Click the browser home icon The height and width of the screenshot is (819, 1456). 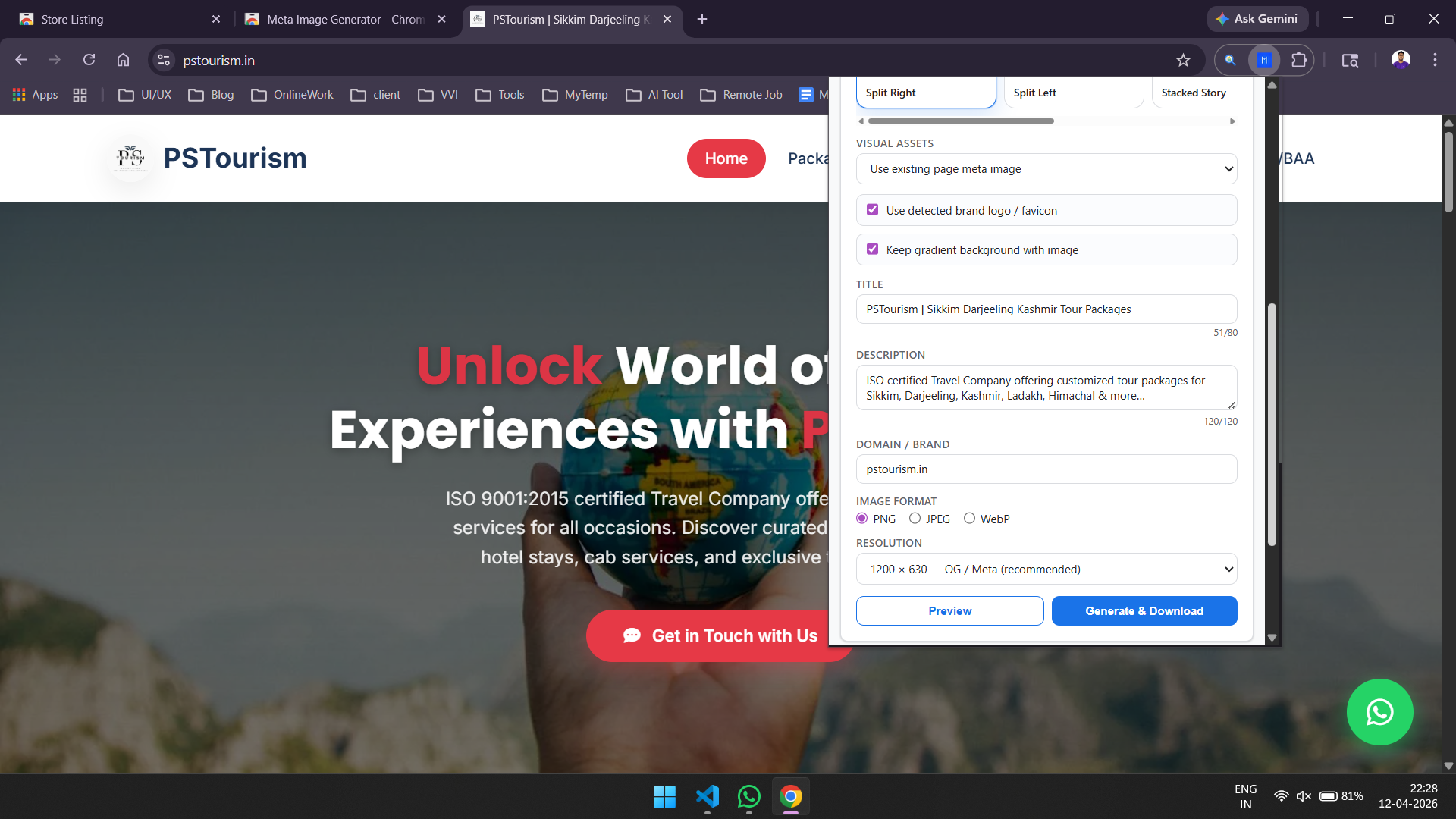point(123,60)
